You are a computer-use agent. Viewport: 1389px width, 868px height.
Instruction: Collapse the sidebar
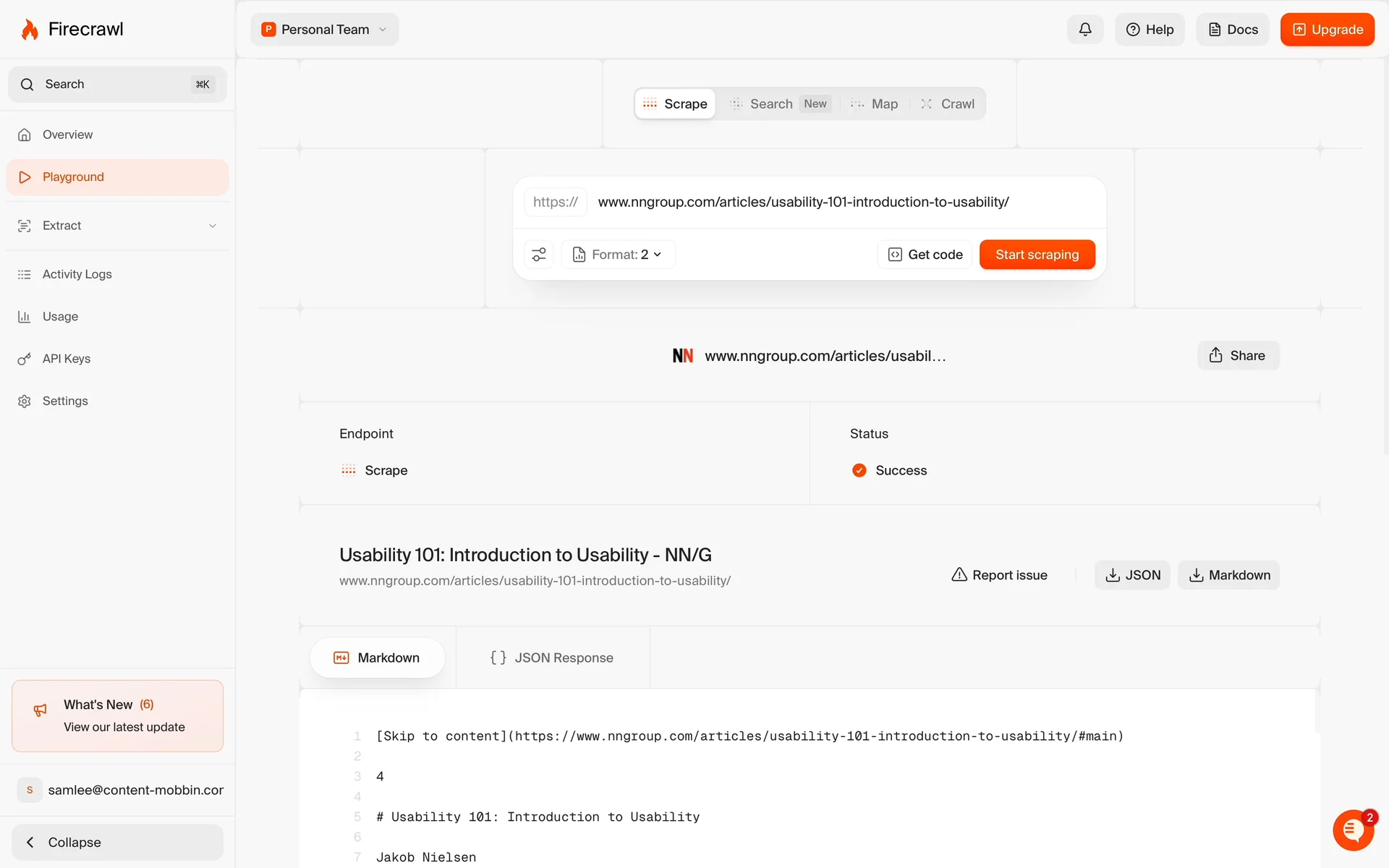click(117, 842)
